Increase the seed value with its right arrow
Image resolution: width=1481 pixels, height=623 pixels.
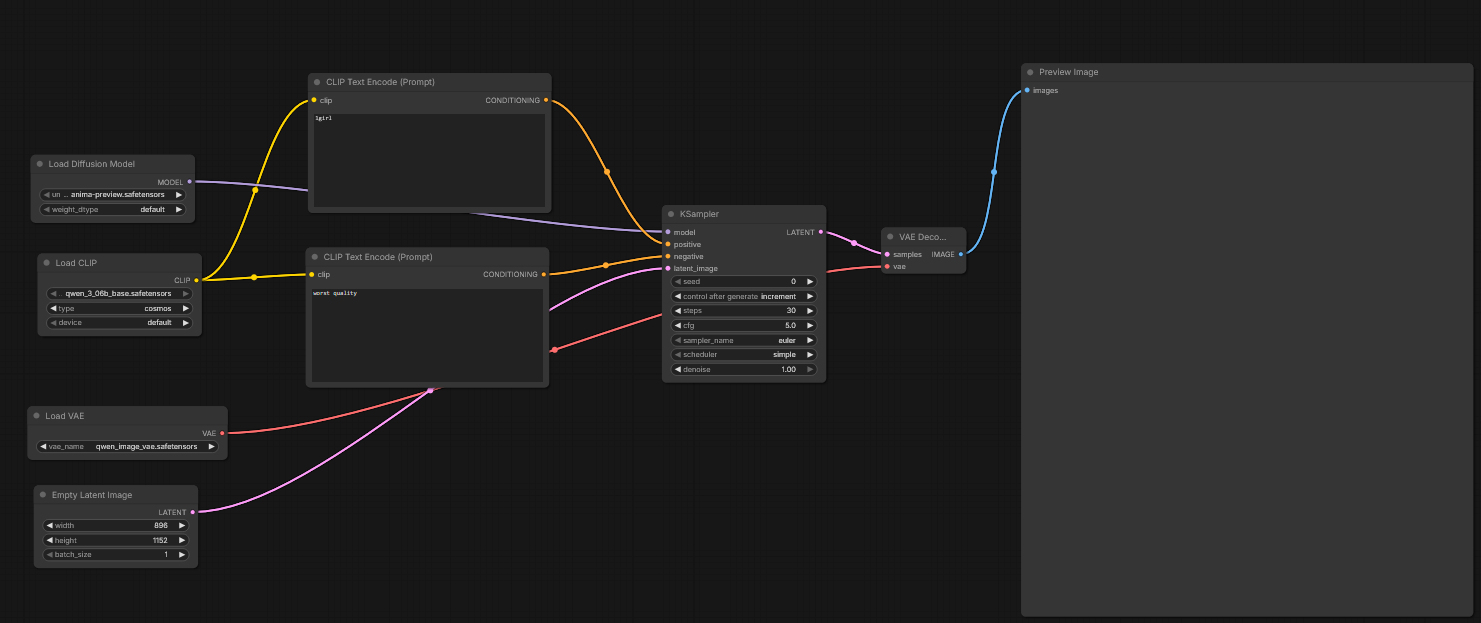point(810,282)
